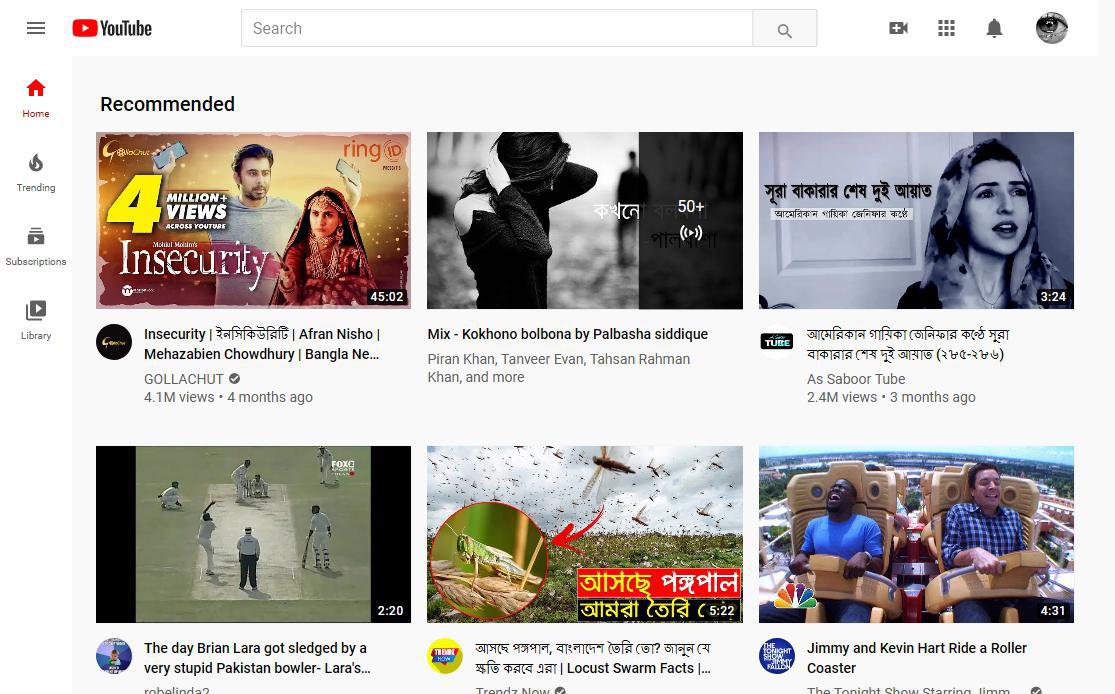Play the Jimmy and Kevin Hart roller coaster video
Screen dimensions: 1115x694
pyautogui.click(x=916, y=533)
